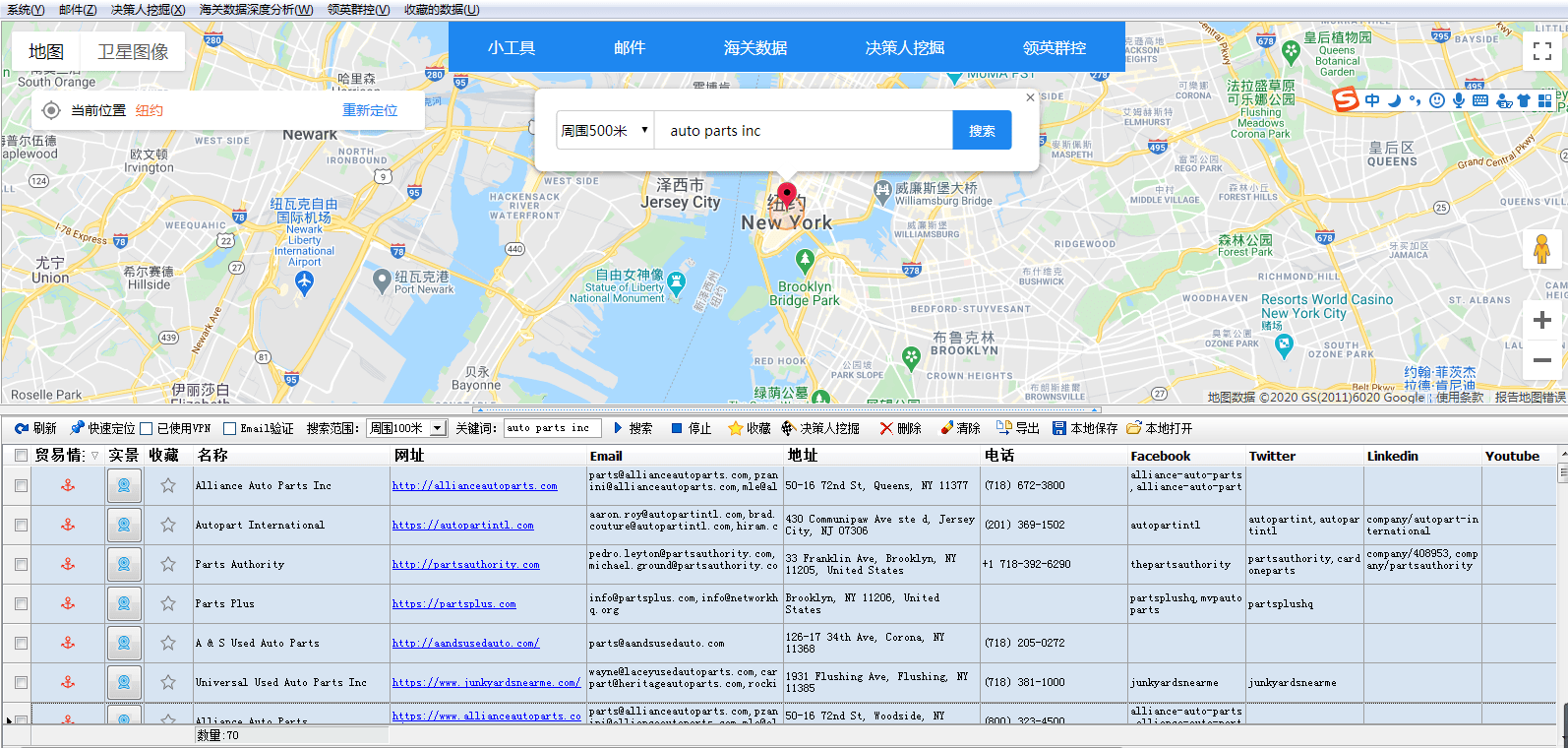The image size is (1568, 748).
Task: Open street view for A & S Used Auto Parts
Action: click(x=124, y=643)
